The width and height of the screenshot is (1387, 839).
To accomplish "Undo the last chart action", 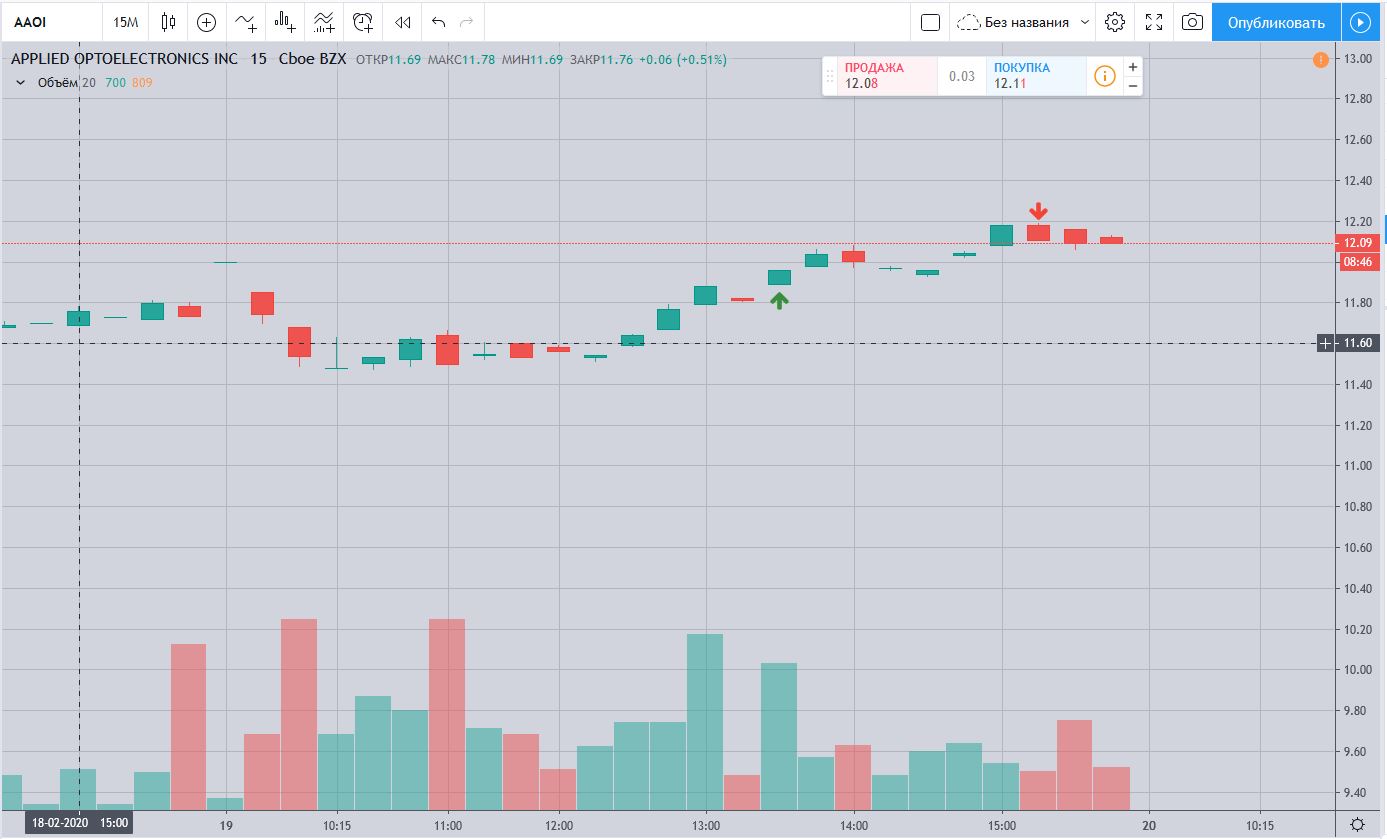I will (x=438, y=22).
